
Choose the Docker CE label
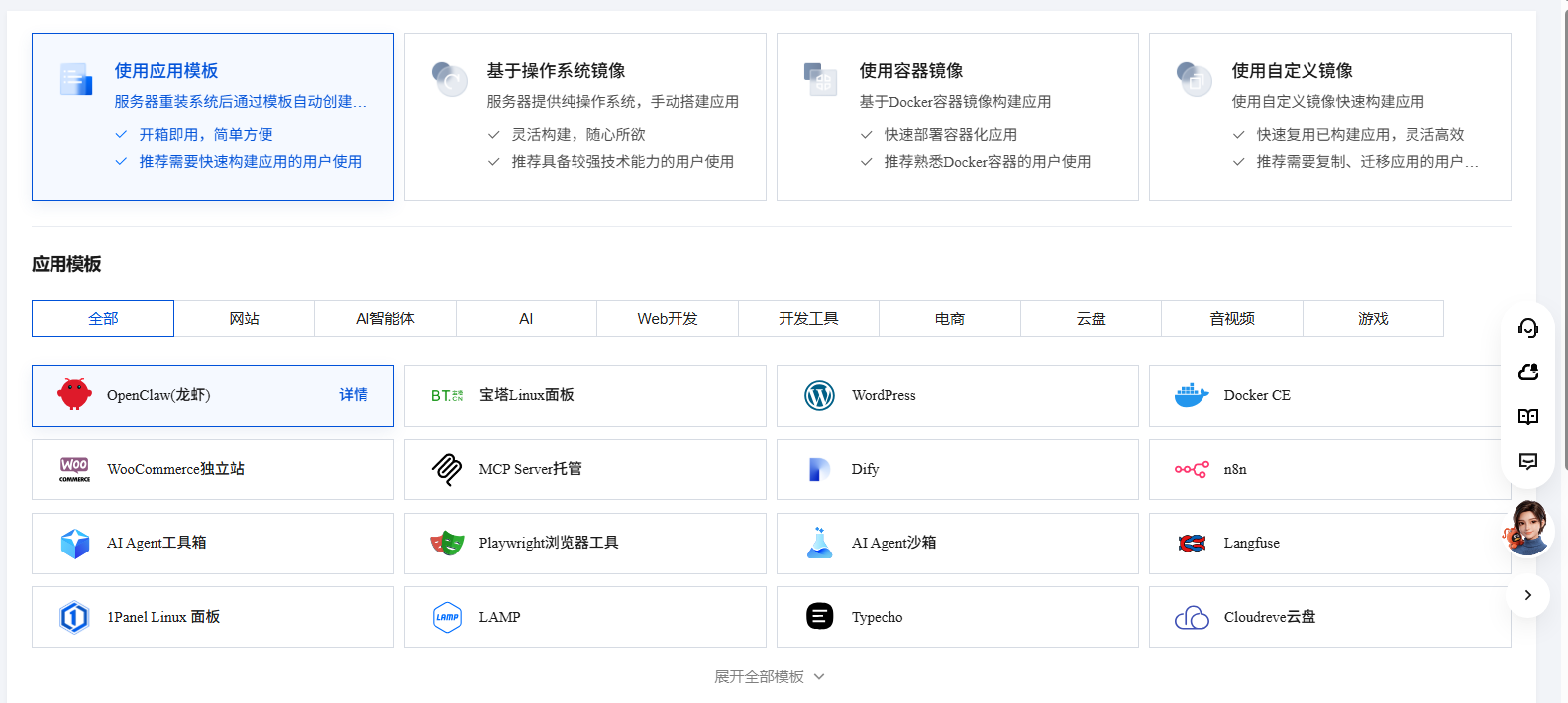(1257, 395)
